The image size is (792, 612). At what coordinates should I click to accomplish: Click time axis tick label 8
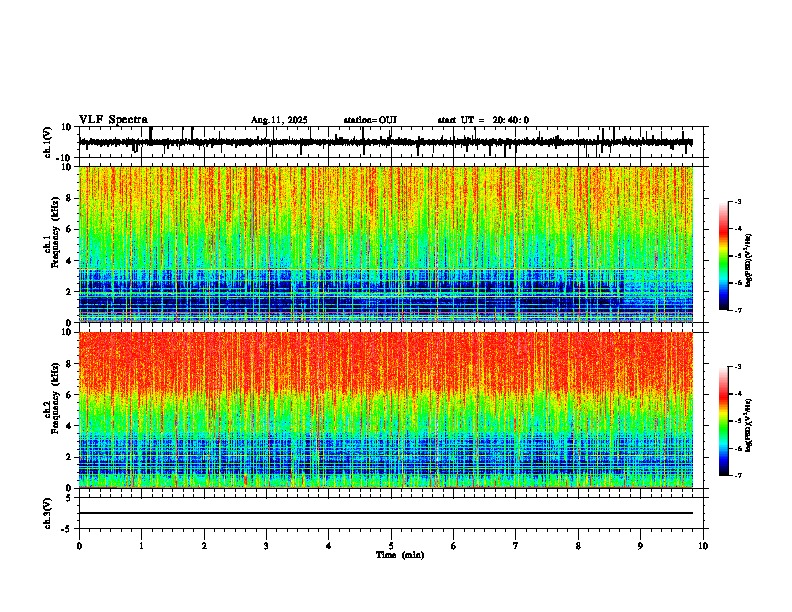coord(578,546)
